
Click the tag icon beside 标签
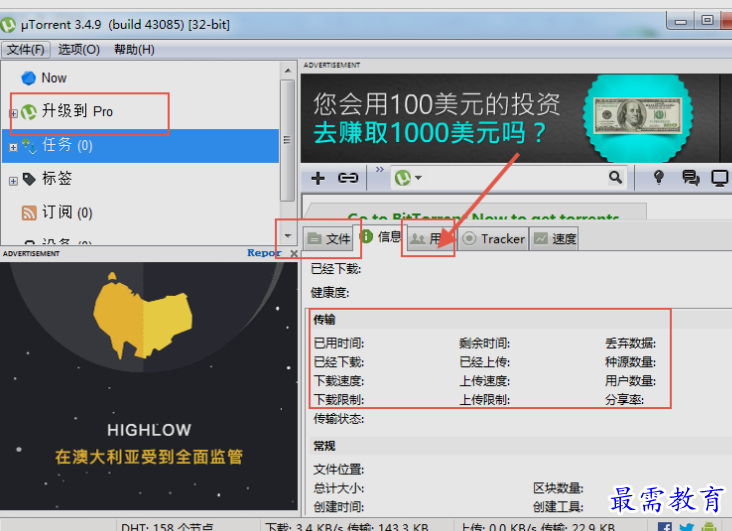coord(29,179)
